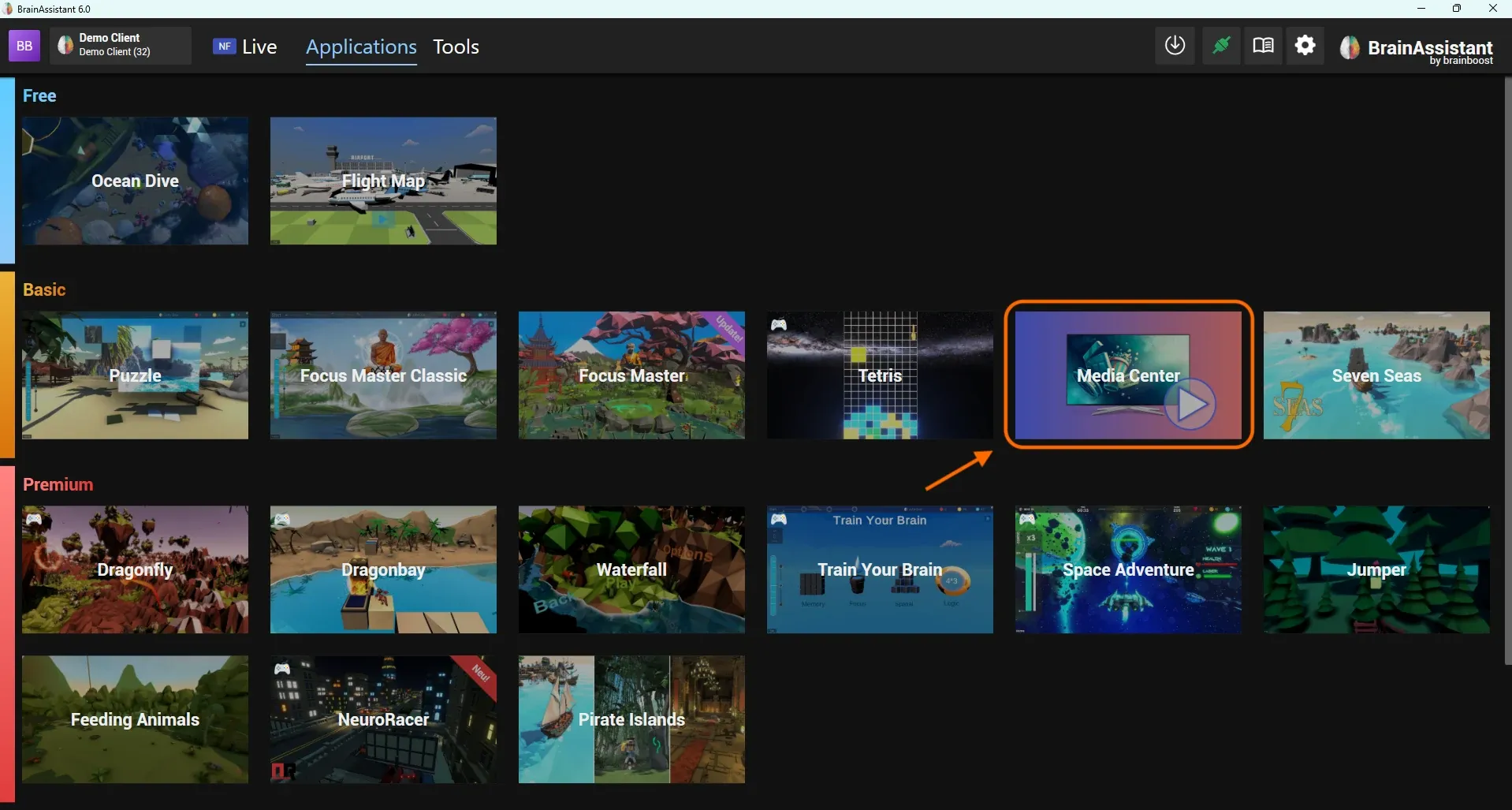Launch the Tetris game tile
The image size is (1512, 810).
click(880, 375)
